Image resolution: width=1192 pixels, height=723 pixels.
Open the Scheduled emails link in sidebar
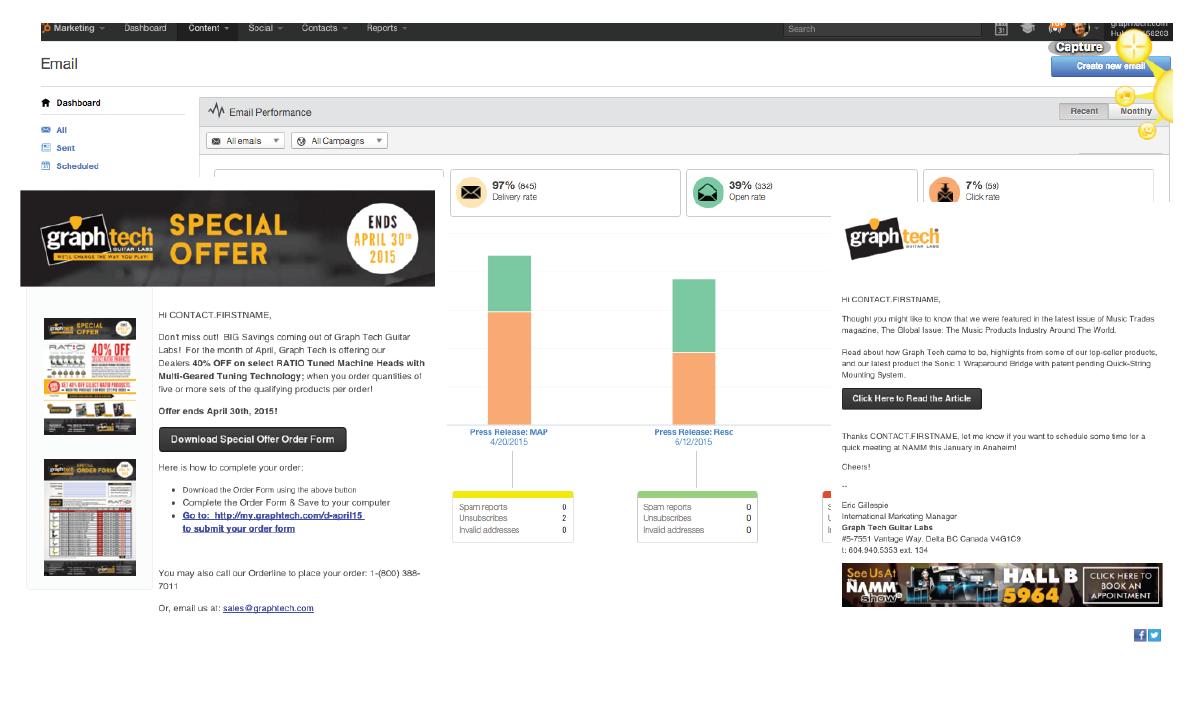click(x=77, y=166)
